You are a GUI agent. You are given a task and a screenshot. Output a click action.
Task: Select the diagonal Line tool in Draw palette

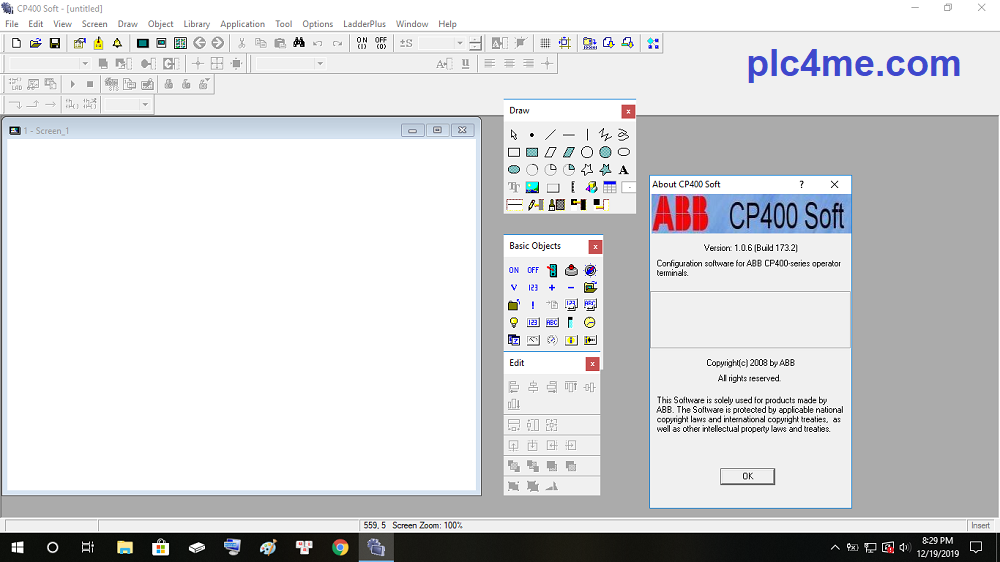[x=550, y=135]
